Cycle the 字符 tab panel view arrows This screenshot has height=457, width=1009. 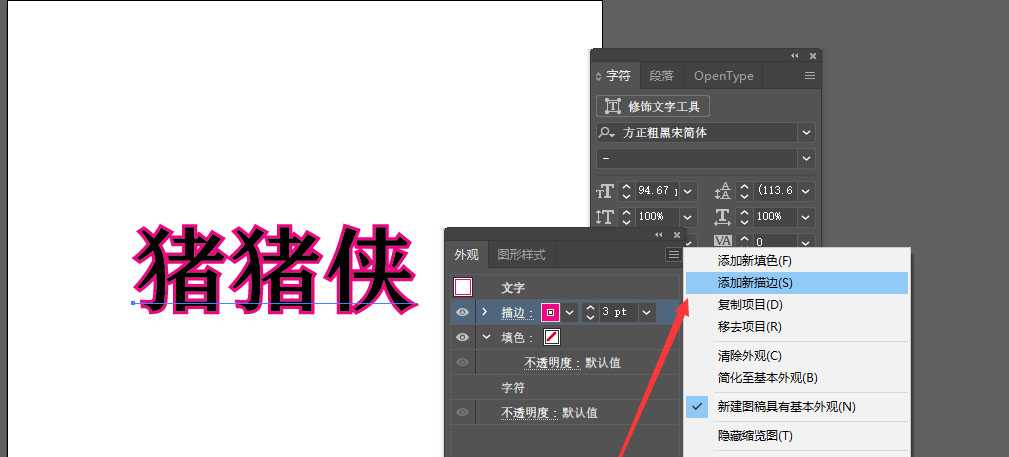click(x=598, y=76)
